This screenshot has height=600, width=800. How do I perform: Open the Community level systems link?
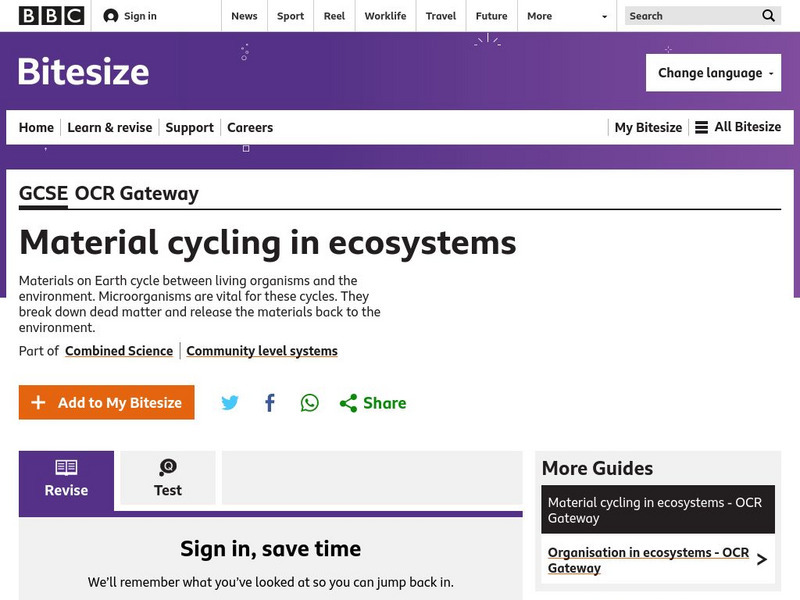pos(260,351)
